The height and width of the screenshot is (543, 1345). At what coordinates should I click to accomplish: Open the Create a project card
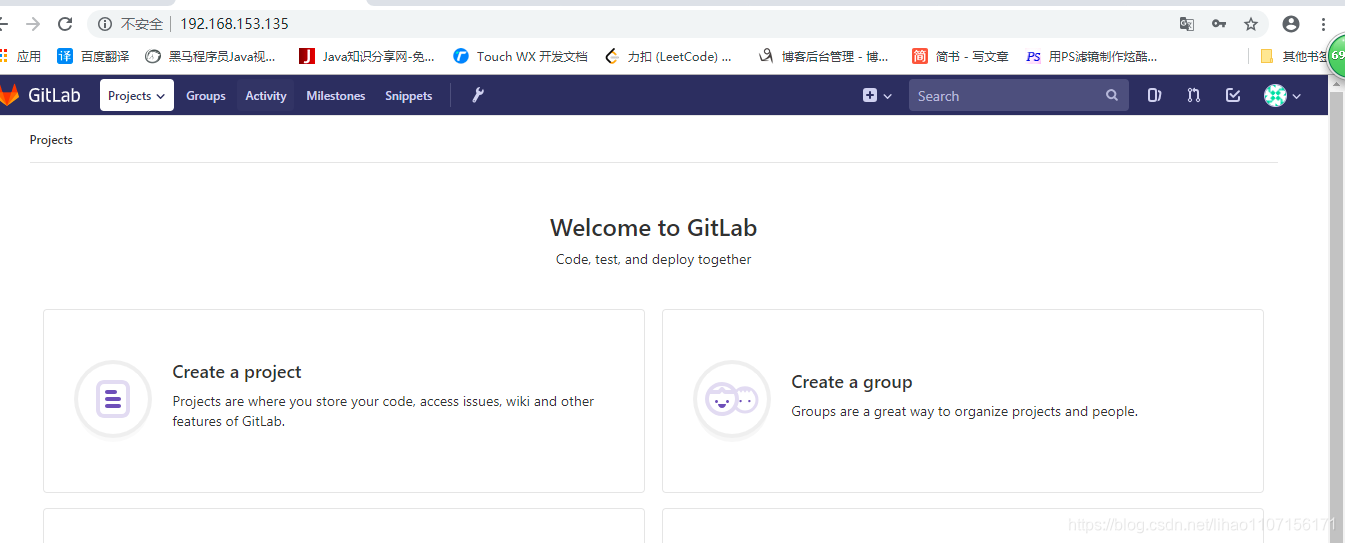tap(344, 401)
